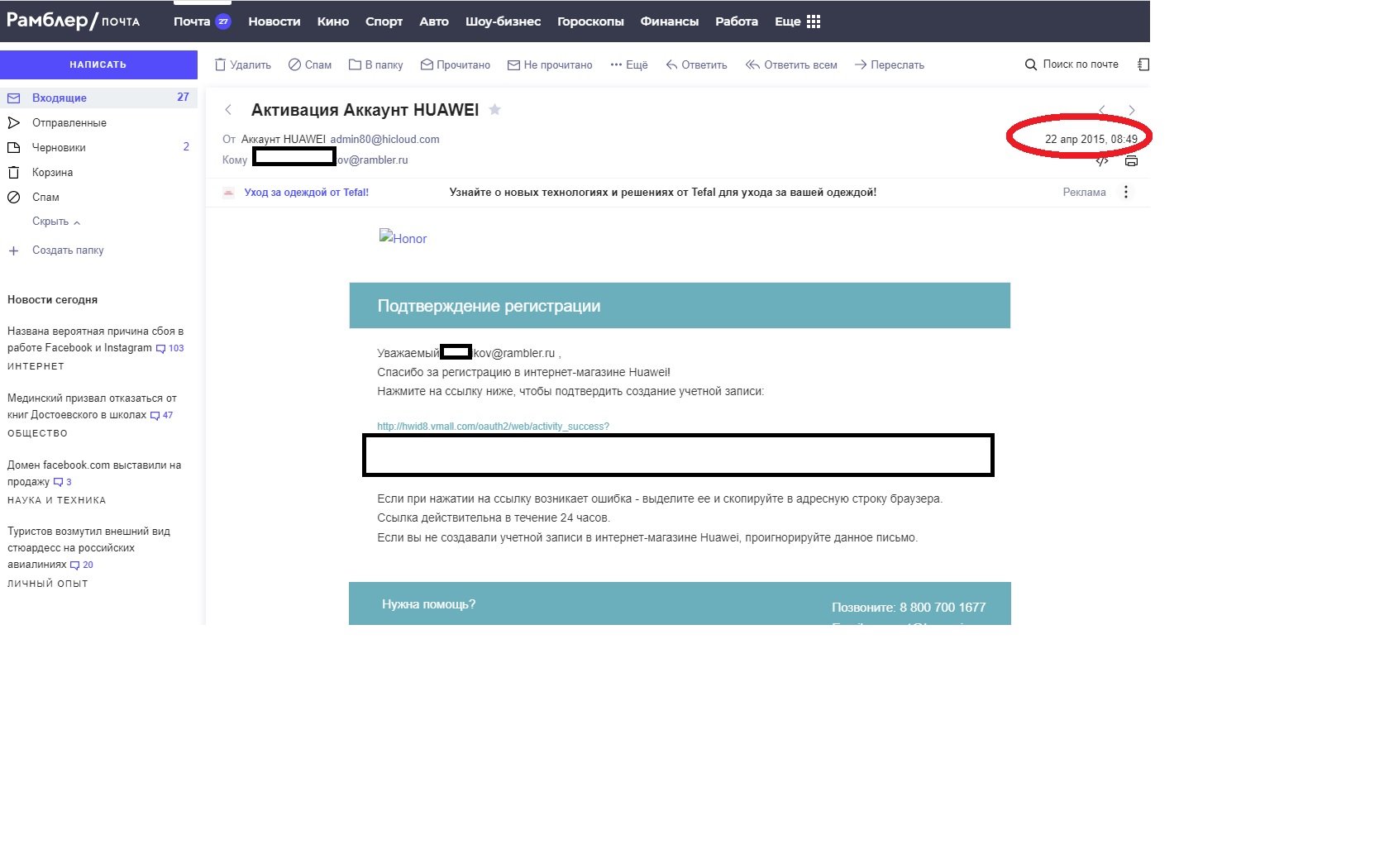Open the Черновики drafts folder
This screenshot has width=1389, height=868.
[98, 147]
